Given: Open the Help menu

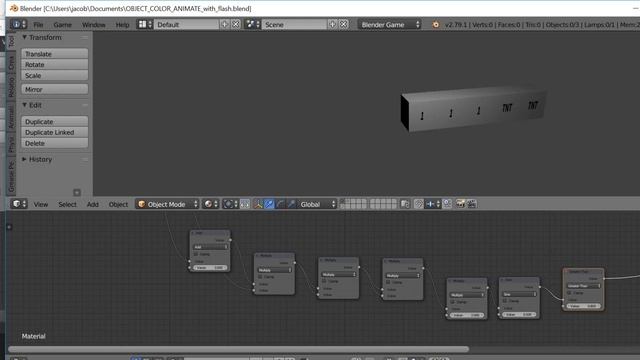Looking at the screenshot, I should (122, 24).
